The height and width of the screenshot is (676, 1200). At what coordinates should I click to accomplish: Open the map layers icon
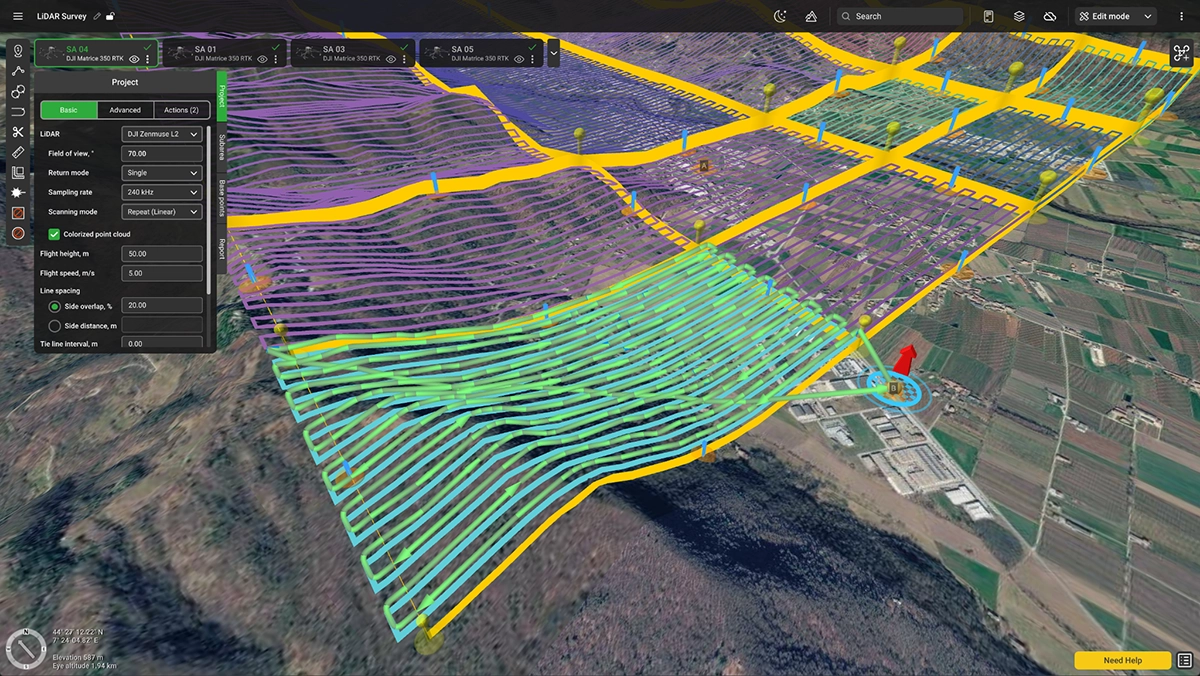(1019, 16)
